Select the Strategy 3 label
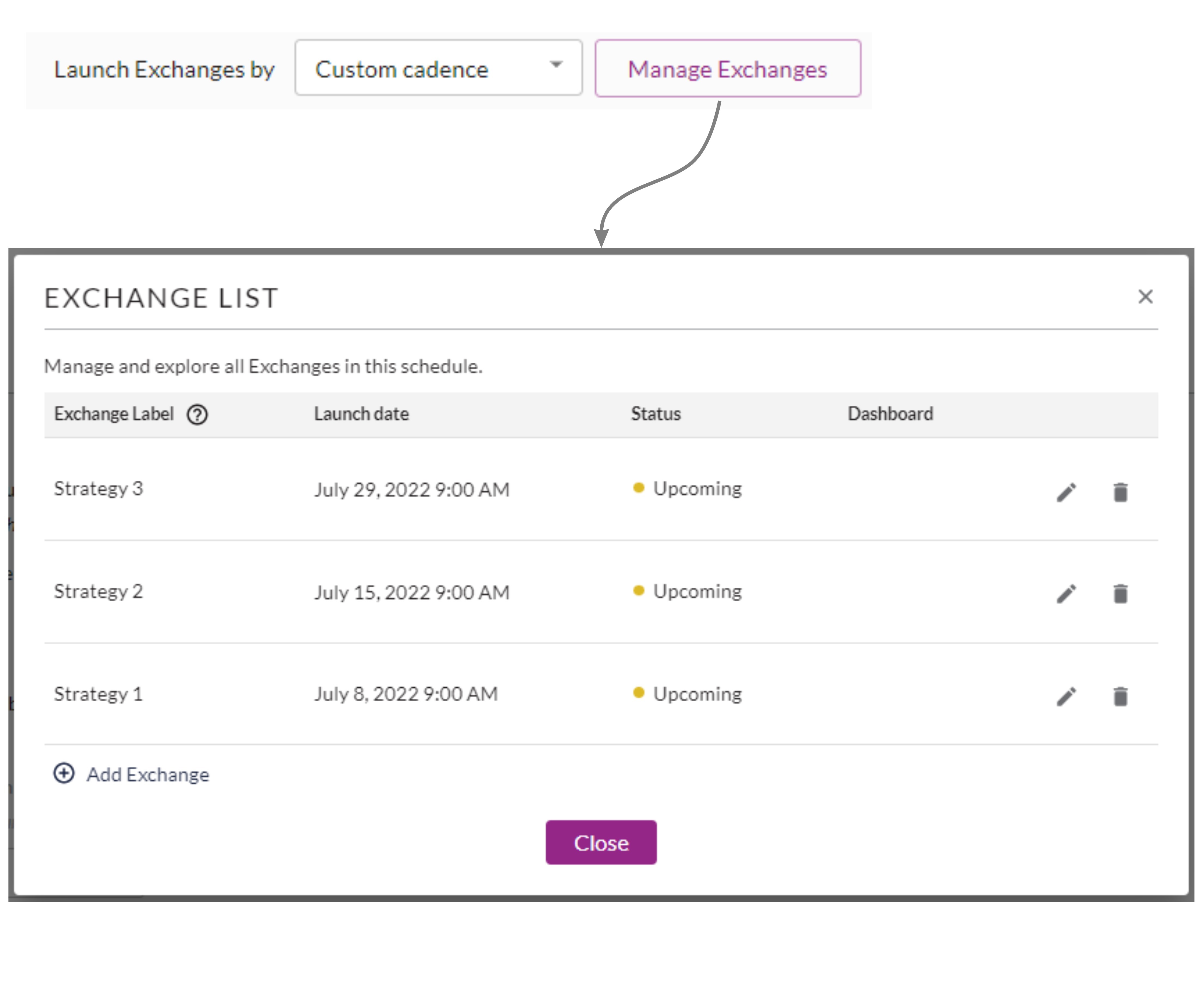The image size is (1204, 986). (98, 489)
